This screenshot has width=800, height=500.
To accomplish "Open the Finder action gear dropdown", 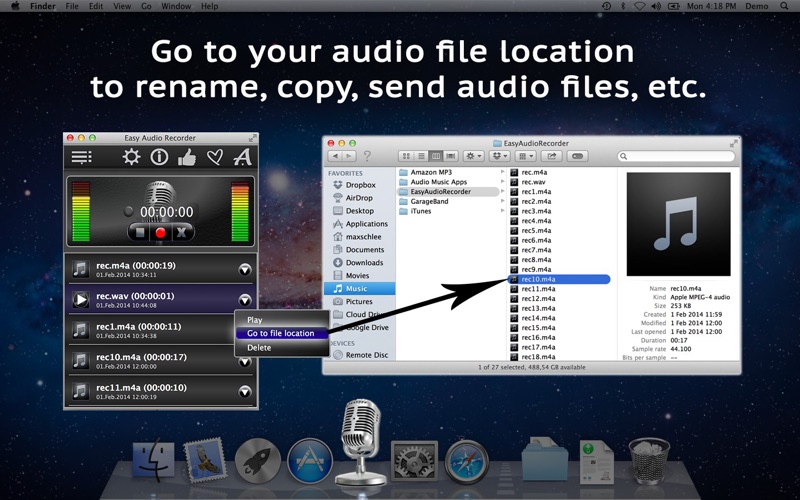I will pos(473,156).
